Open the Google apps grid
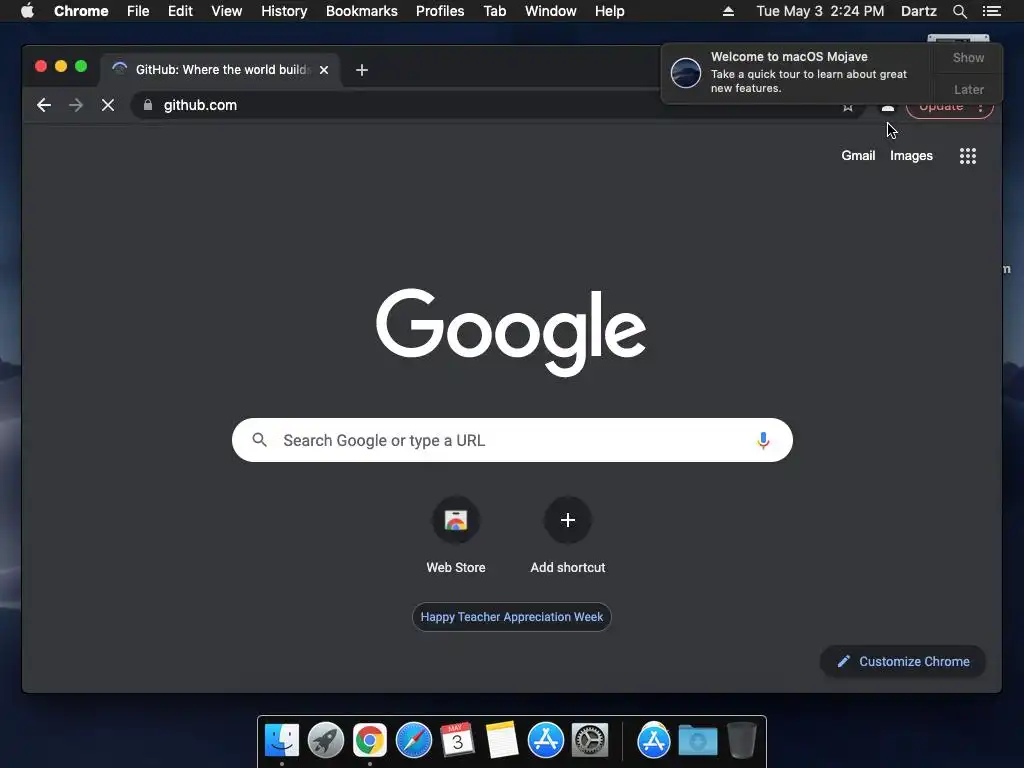 tap(967, 156)
